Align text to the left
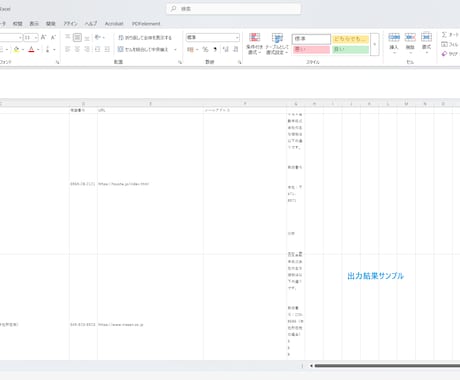This screenshot has width=460, height=380. 68,49
